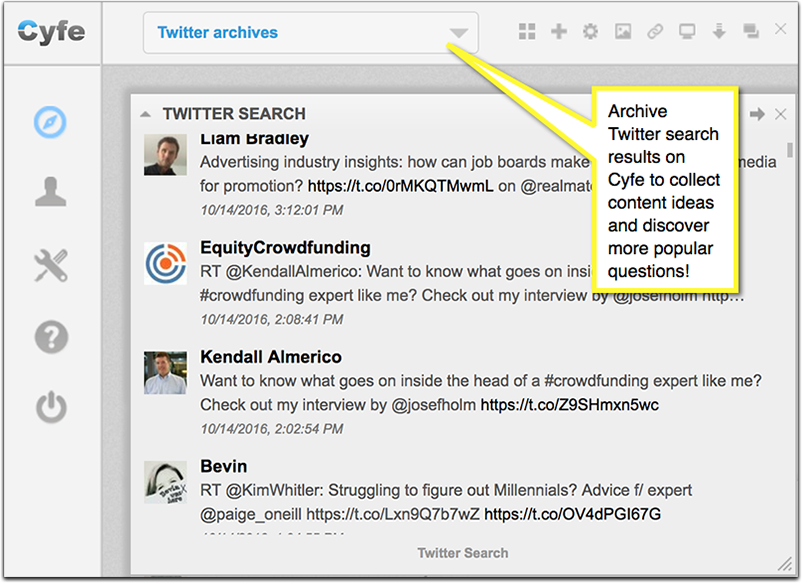The width and height of the screenshot is (802, 583).
Task: Click the Liam Bradley name
Action: pos(254,138)
